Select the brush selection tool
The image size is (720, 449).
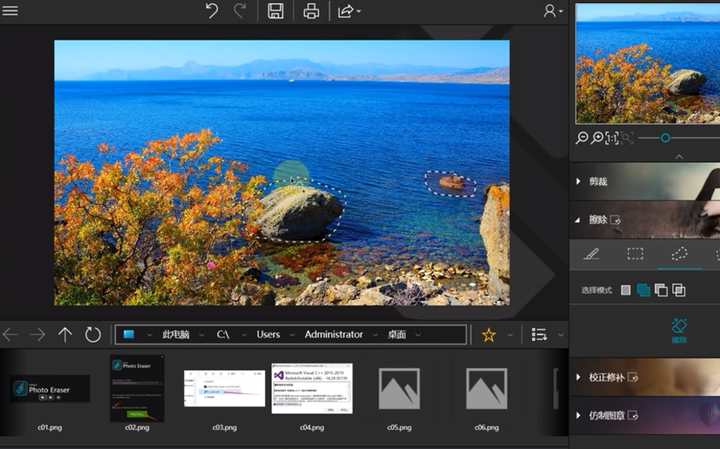coord(591,254)
